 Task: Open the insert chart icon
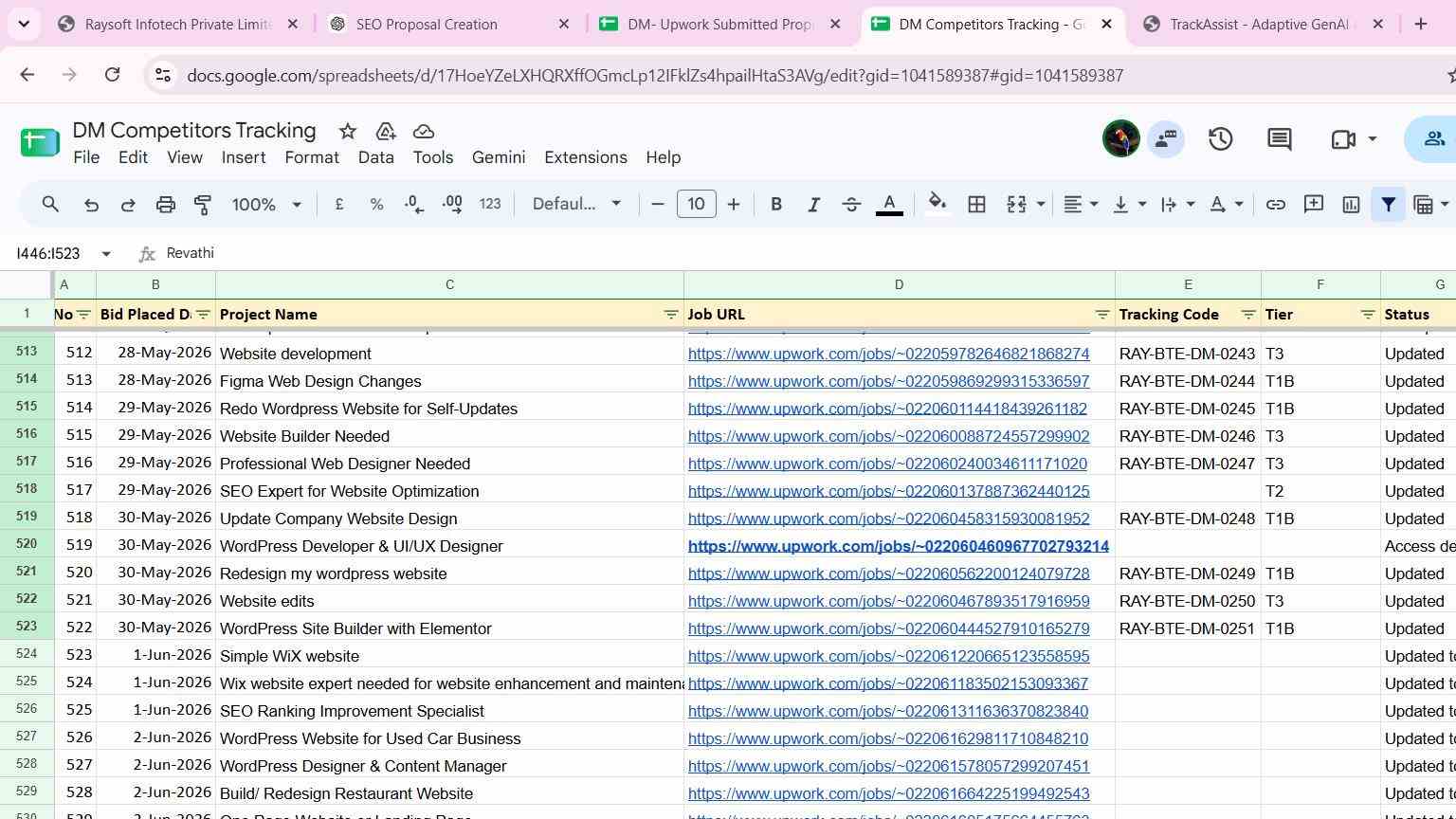tap(1351, 204)
